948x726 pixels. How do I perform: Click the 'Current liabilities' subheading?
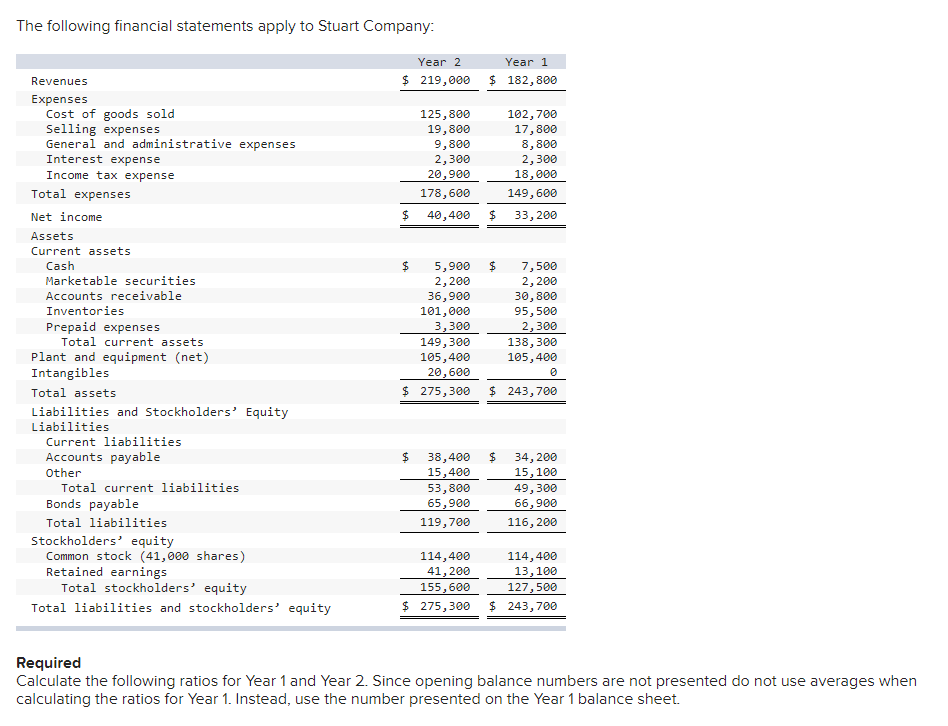(114, 442)
